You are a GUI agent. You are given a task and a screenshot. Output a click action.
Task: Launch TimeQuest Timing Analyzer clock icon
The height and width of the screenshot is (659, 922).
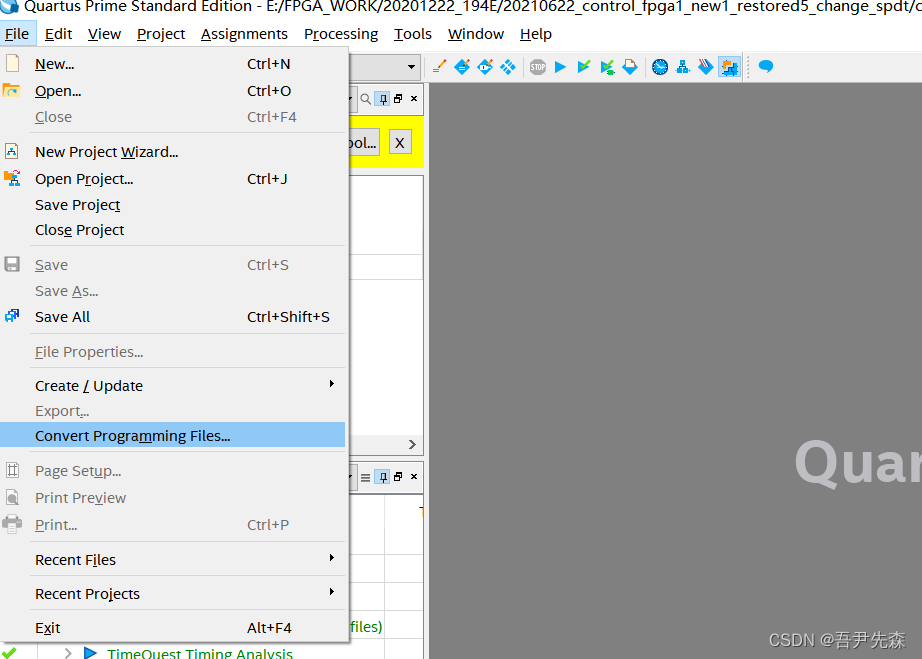point(660,66)
